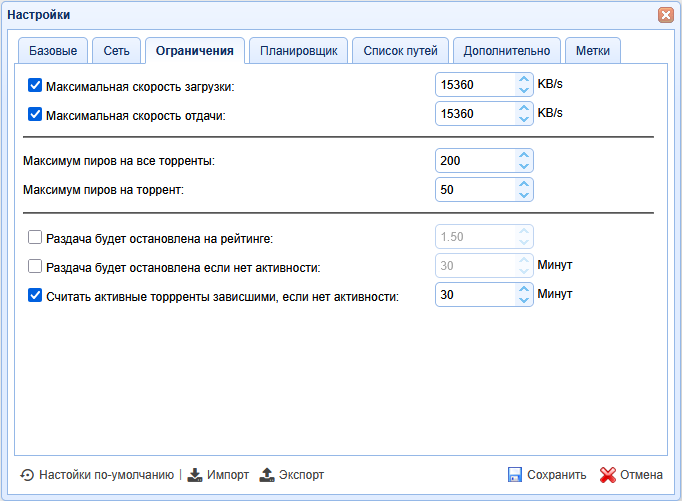Enable stop seeding at ratio checkbox
Viewport: 682px width, 501px height.
tap(35, 238)
